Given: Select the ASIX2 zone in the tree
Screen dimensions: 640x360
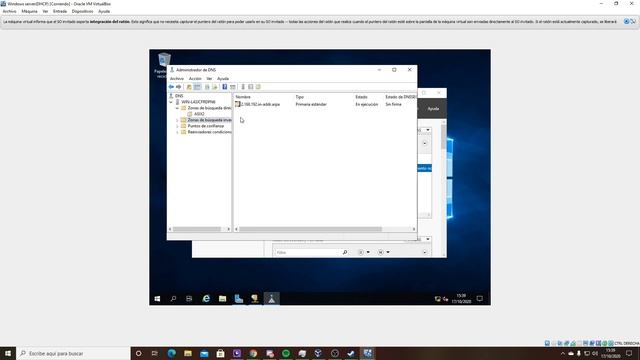Looking at the screenshot, I should tap(199, 114).
